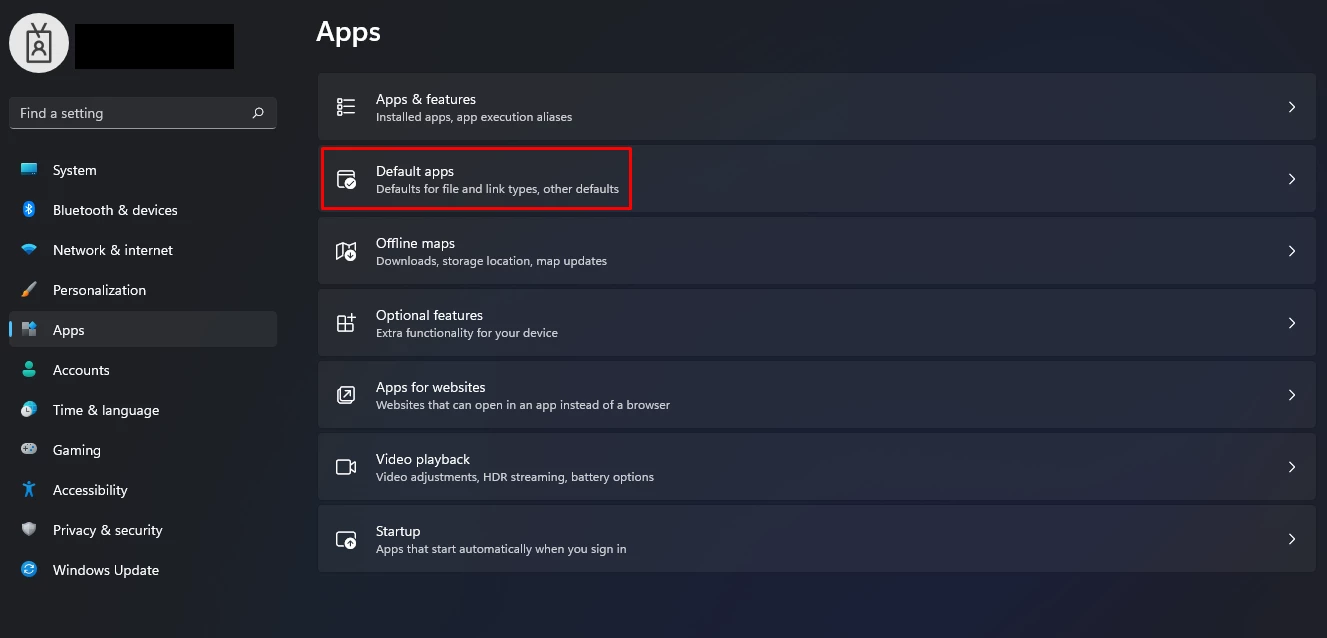Click the Video playback camera icon
Image resolution: width=1327 pixels, height=638 pixels.
[346, 467]
